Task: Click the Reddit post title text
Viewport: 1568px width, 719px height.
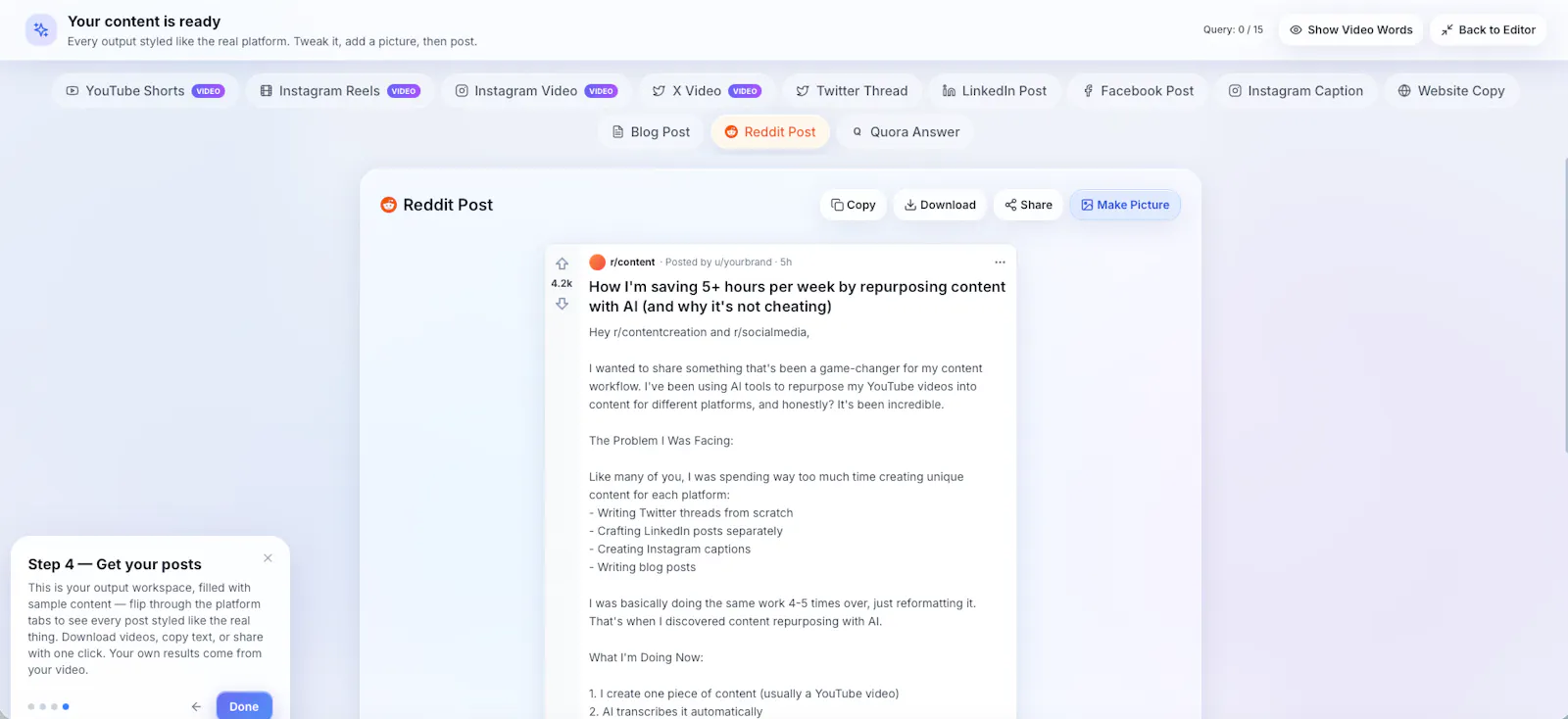Action: tap(797, 297)
